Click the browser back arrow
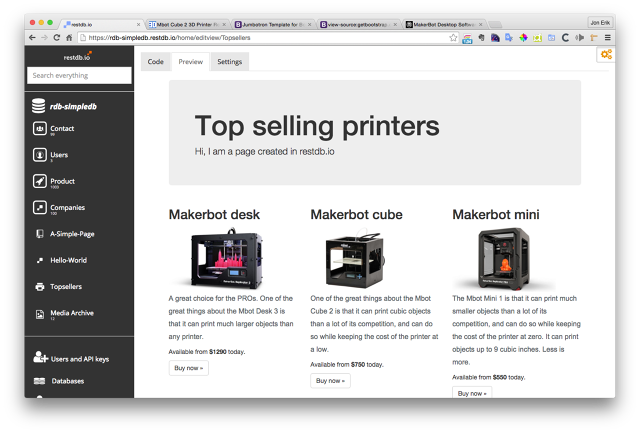The height and width of the screenshot is (433, 640). coord(32,38)
